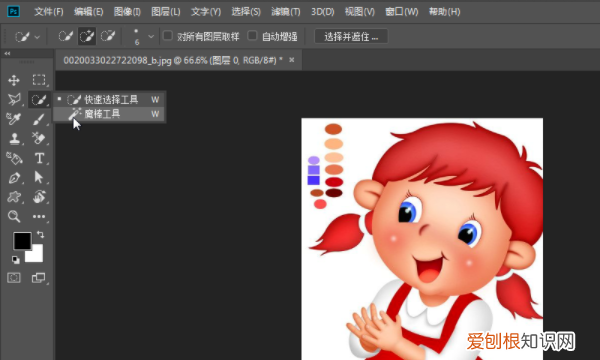
Task: Open the 窗口(W) menu
Action: pyautogui.click(x=402, y=12)
